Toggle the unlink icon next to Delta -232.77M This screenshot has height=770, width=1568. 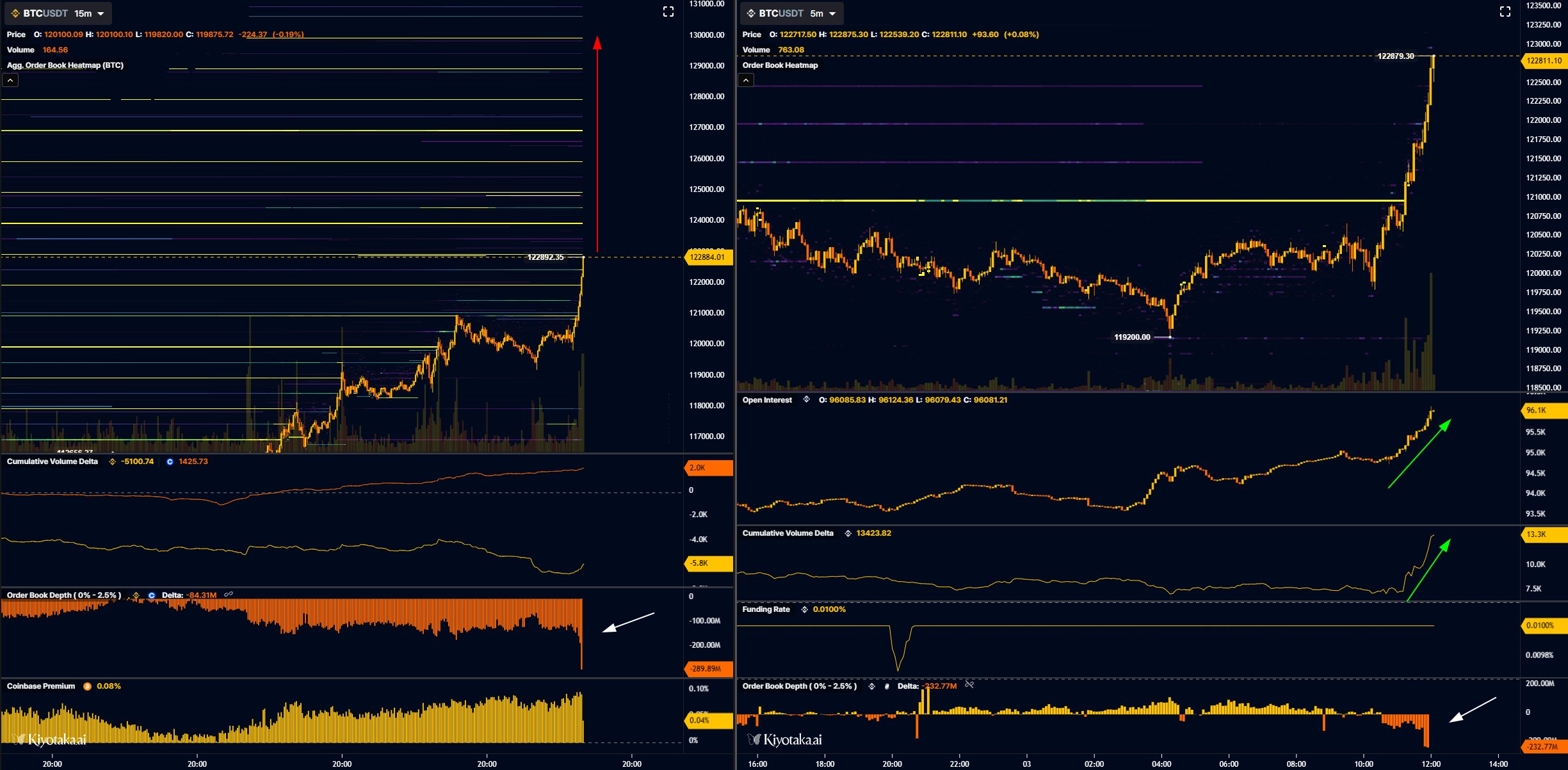968,686
